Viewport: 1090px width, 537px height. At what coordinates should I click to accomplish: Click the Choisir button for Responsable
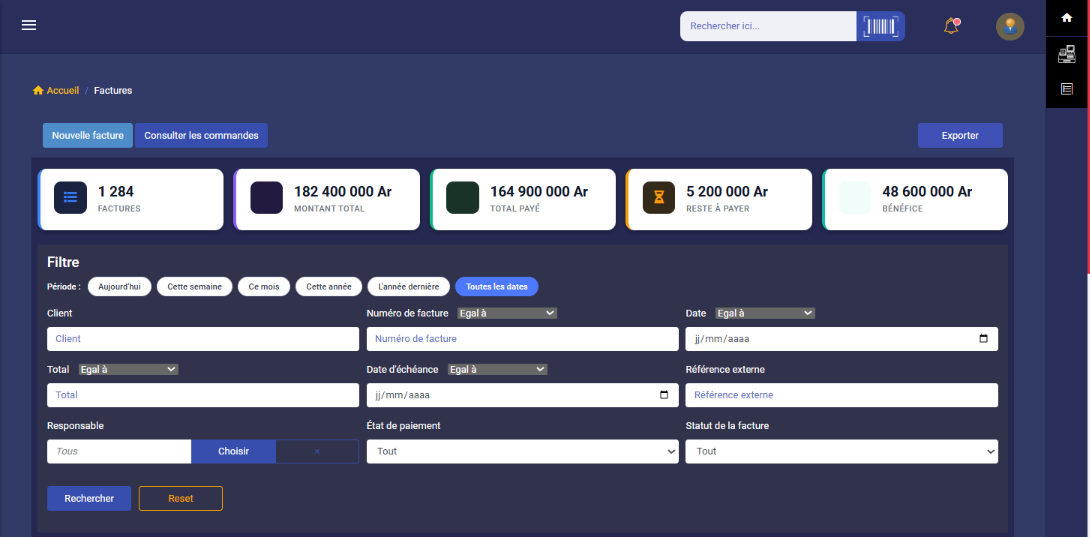click(x=234, y=451)
